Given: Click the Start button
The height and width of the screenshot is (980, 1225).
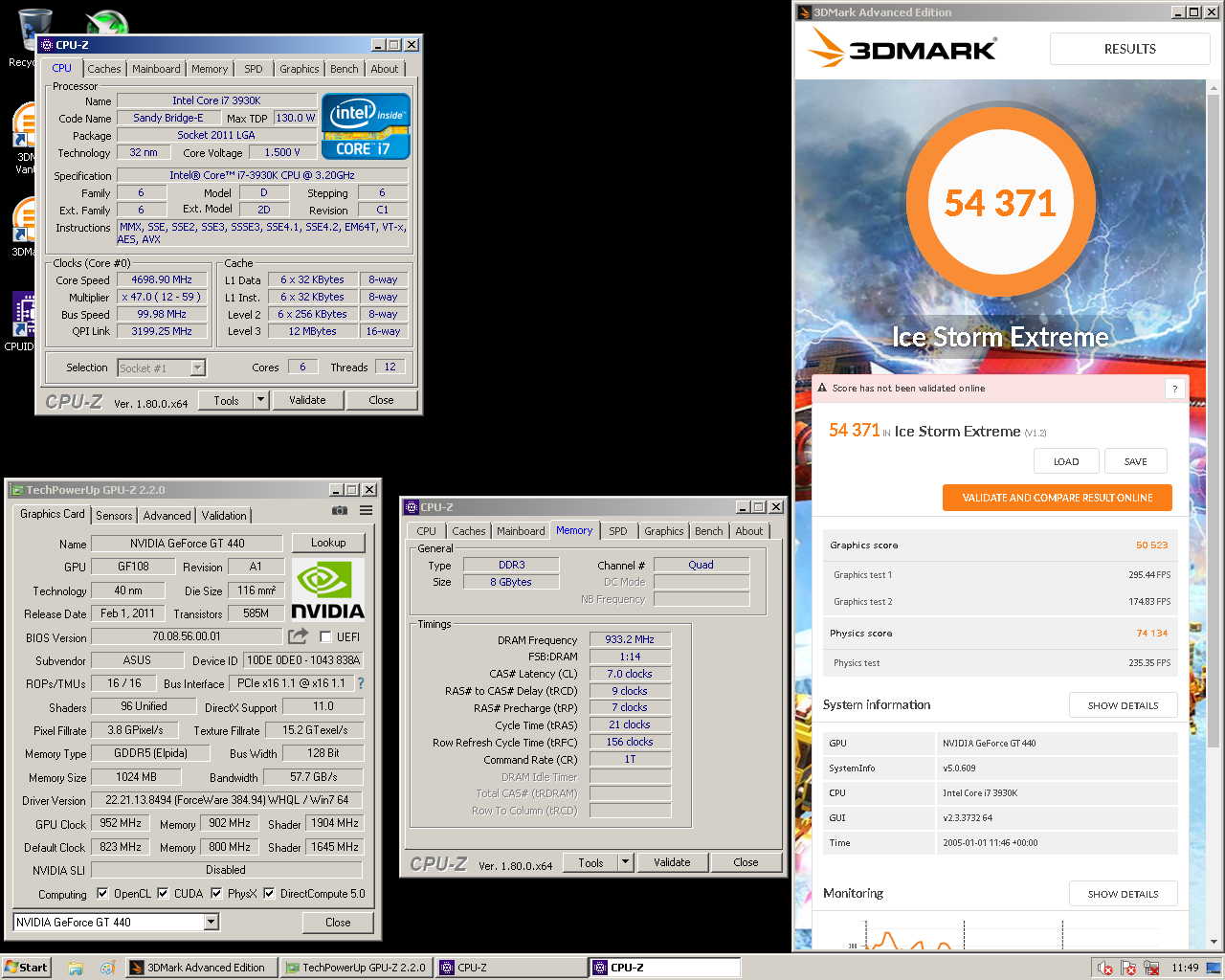Looking at the screenshot, I should pos(26,968).
